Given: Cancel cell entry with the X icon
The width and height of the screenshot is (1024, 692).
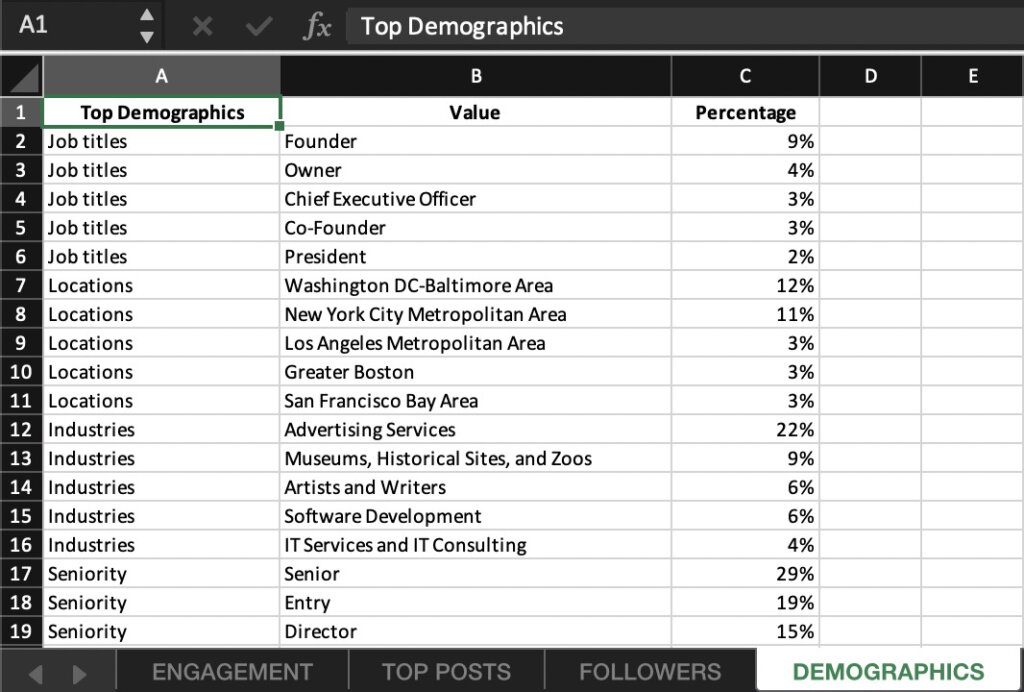Looking at the screenshot, I should click(x=203, y=27).
